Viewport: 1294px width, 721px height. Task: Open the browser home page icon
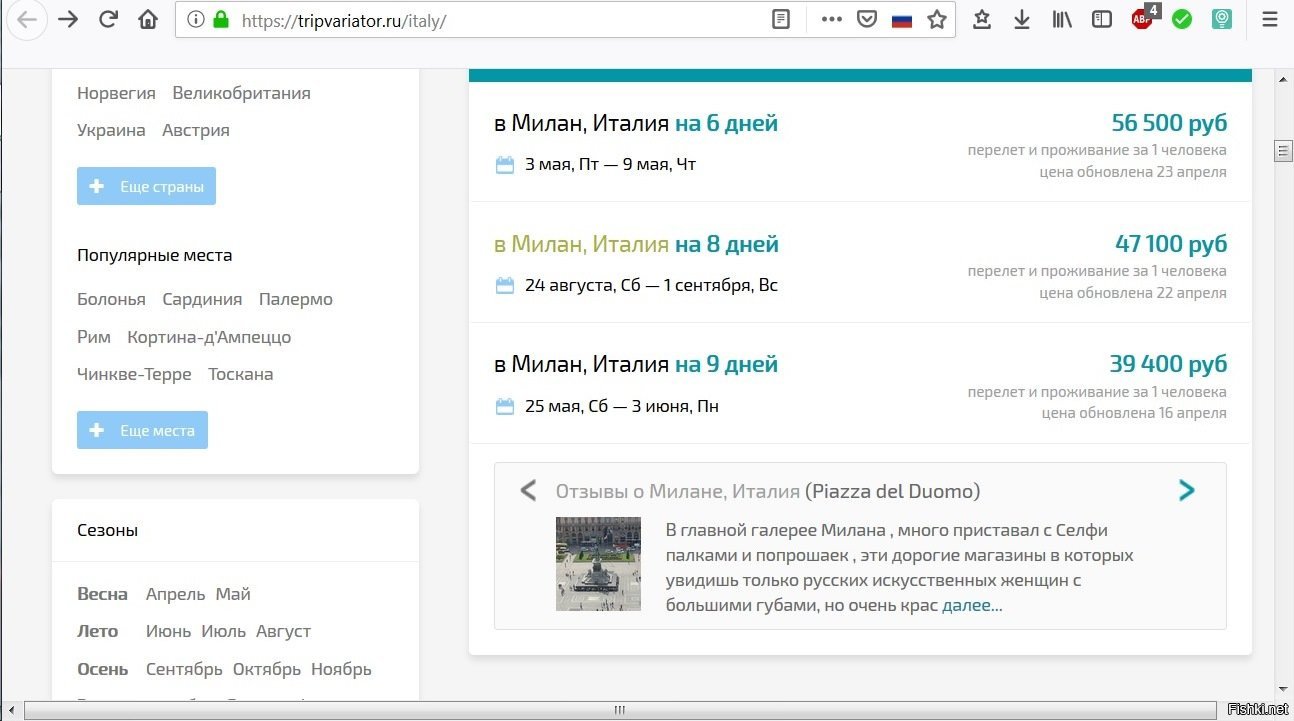(x=148, y=20)
